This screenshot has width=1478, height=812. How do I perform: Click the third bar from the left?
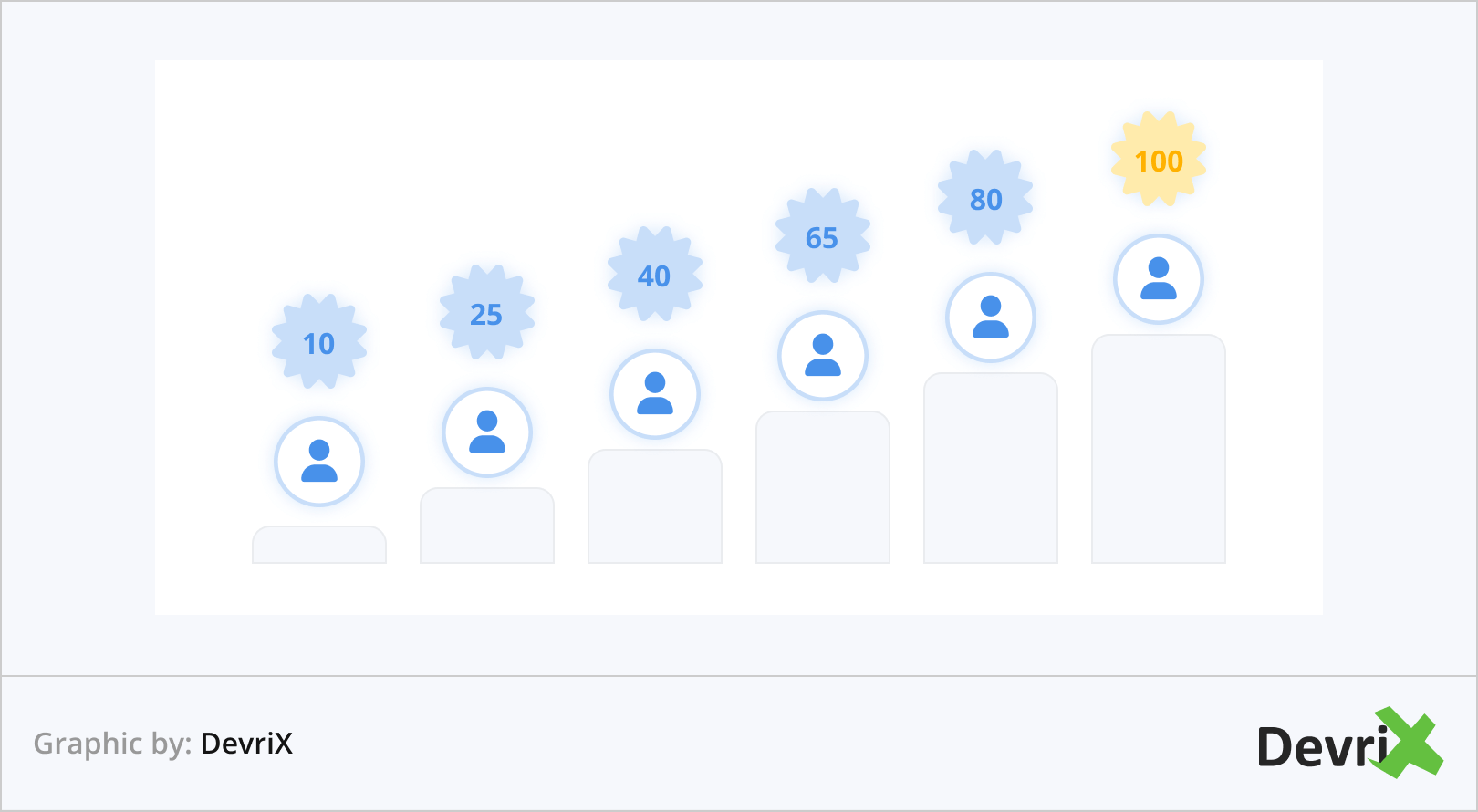point(655,507)
